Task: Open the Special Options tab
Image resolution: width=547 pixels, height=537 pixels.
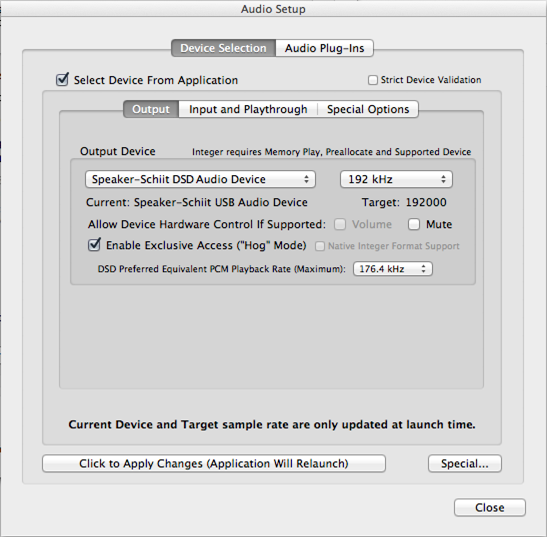Action: (368, 109)
